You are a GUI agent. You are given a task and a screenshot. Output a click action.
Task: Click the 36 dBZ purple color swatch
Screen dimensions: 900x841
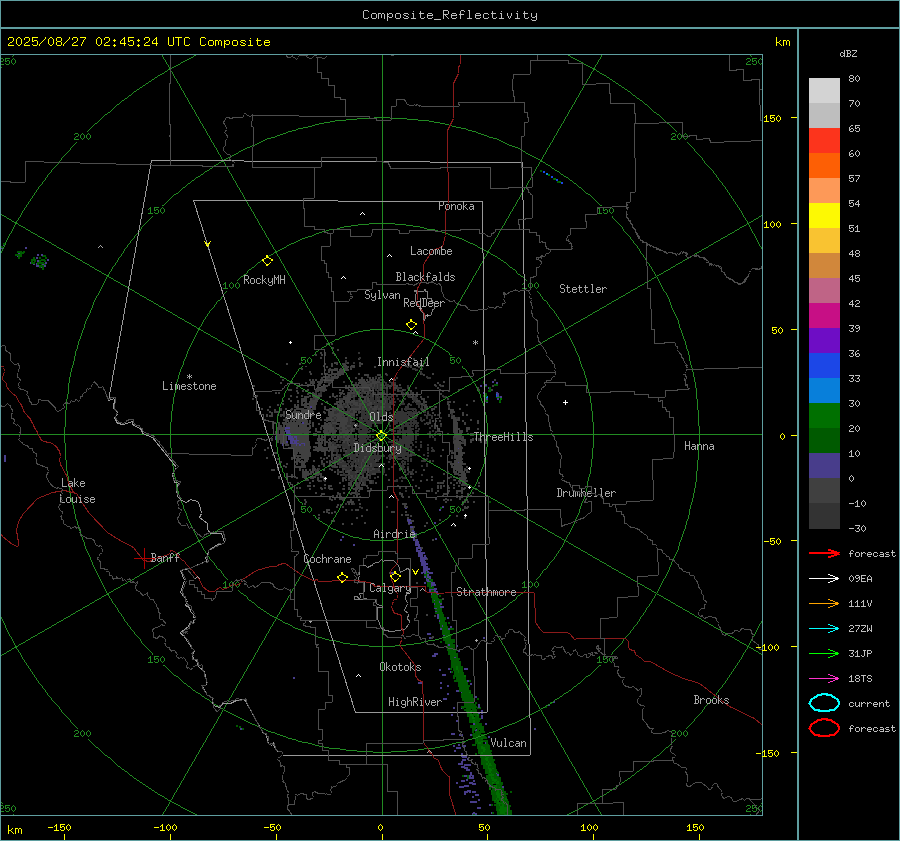click(824, 340)
